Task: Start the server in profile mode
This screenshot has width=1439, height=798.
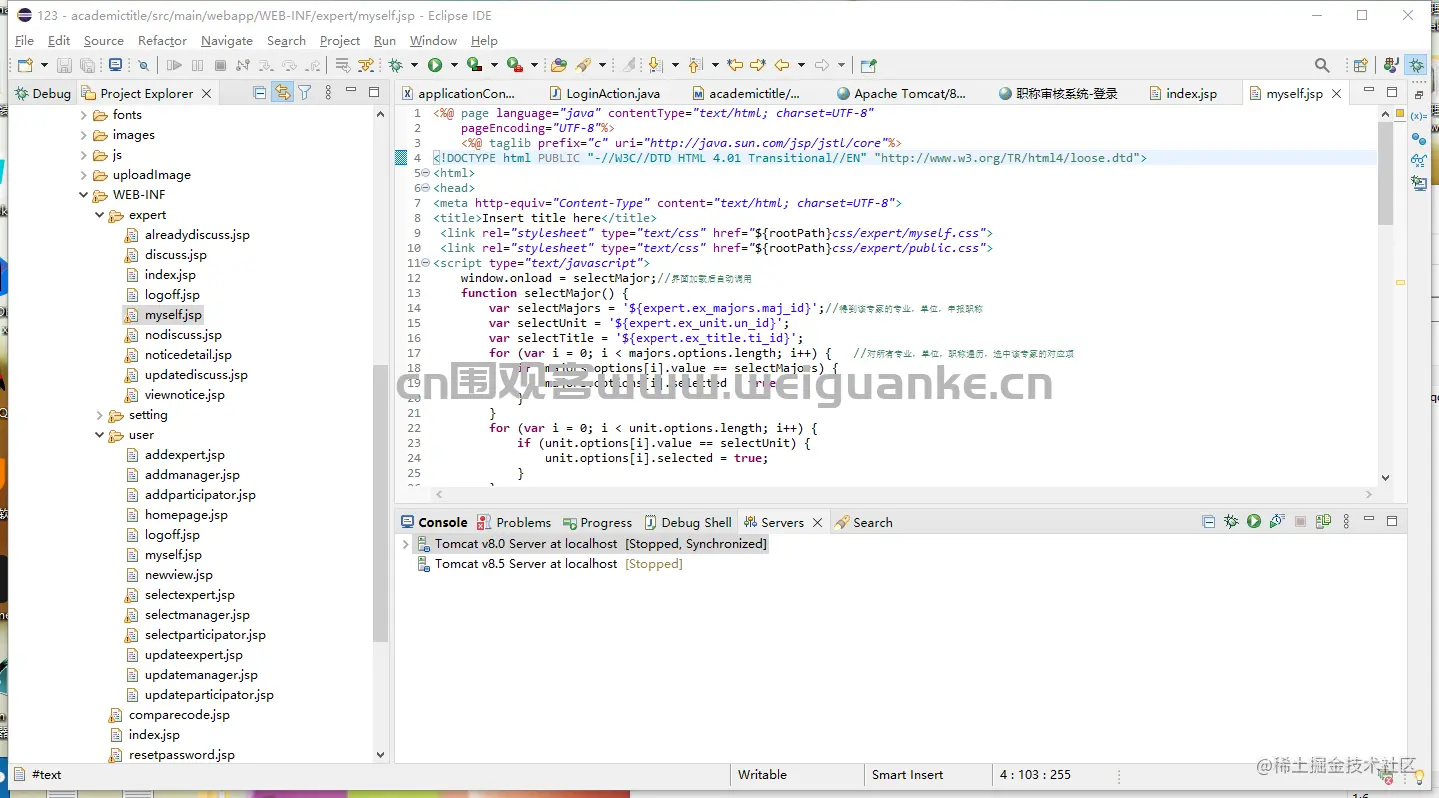Action: click(1277, 522)
